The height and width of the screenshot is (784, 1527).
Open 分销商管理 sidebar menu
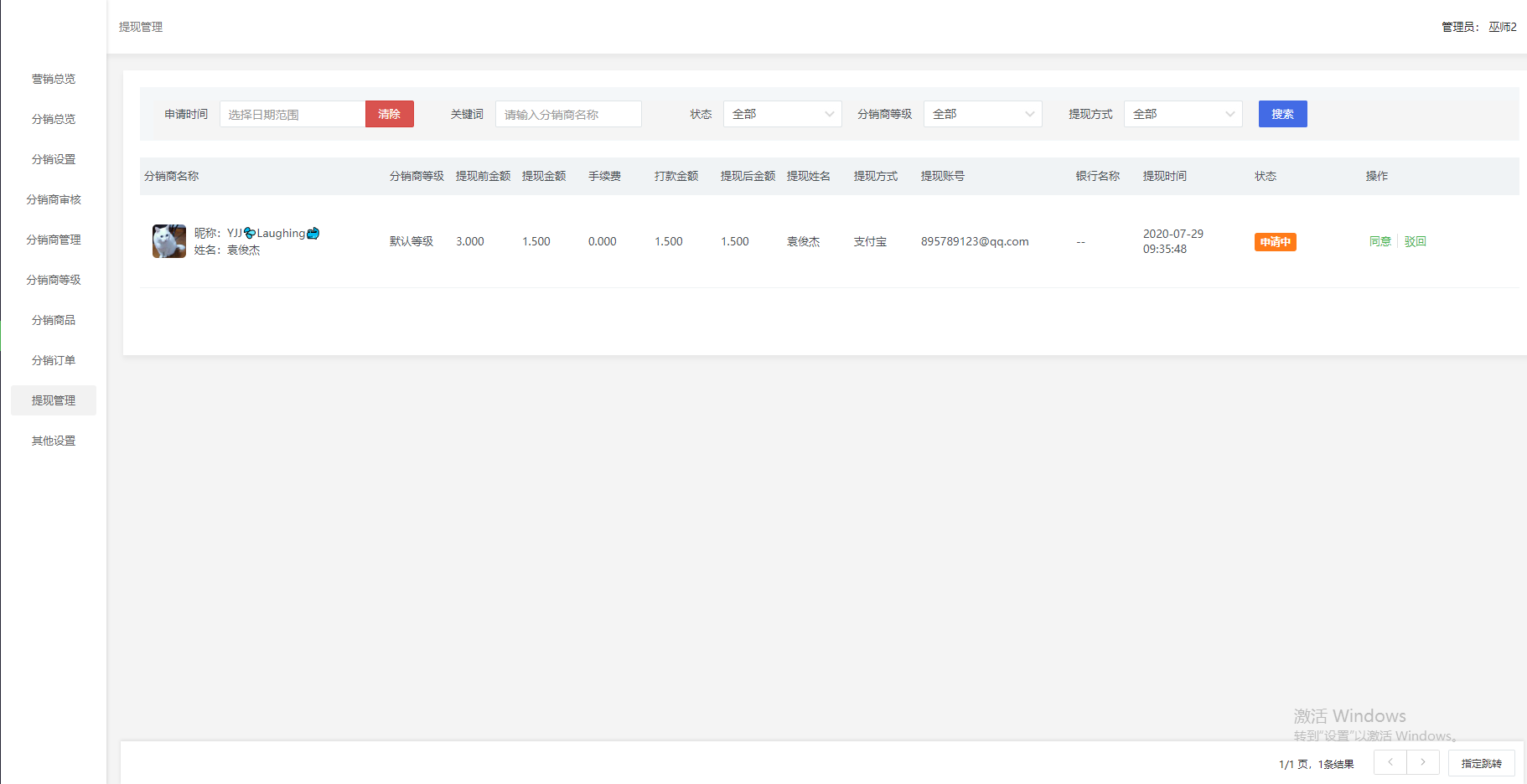(54, 240)
